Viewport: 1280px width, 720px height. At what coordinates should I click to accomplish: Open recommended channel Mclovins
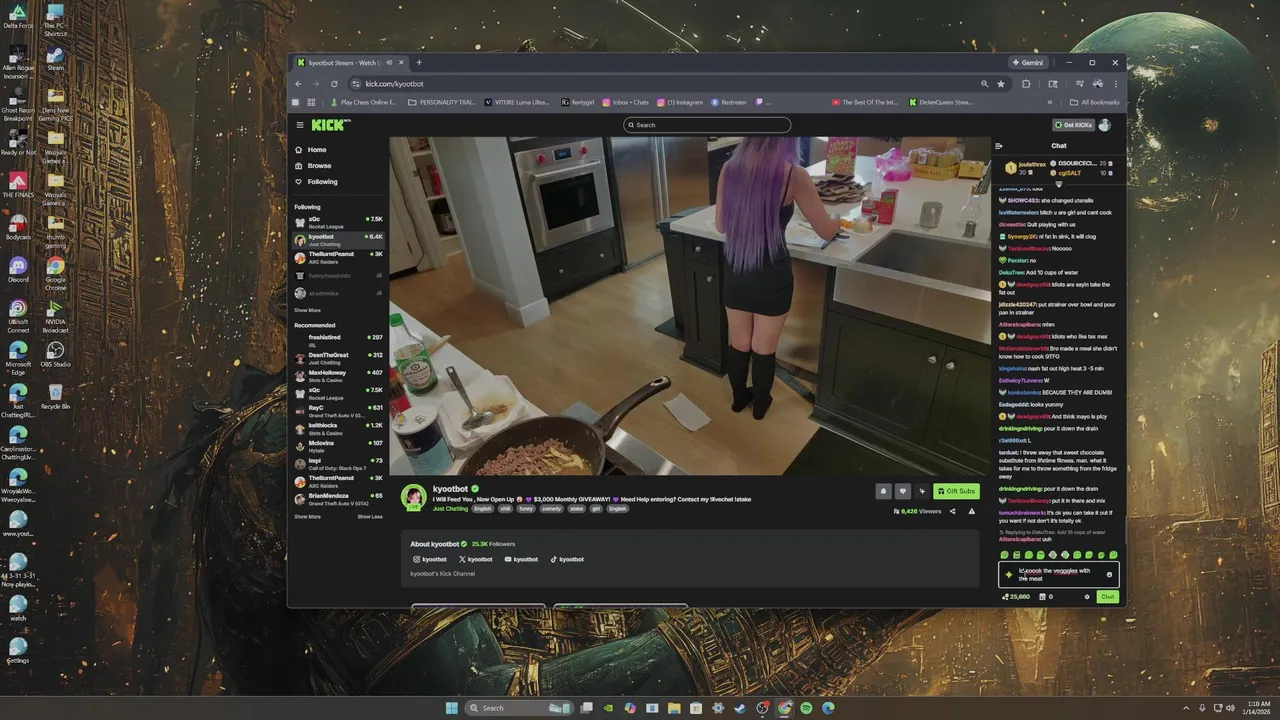click(338, 445)
